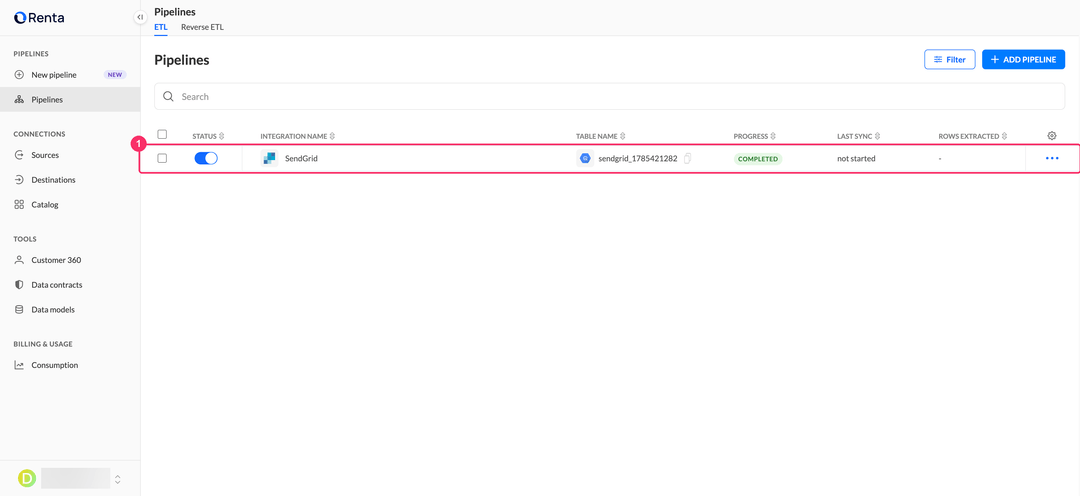1080x496 pixels.
Task: Collapse the sidebar with the arrow button
Action: point(140,17)
